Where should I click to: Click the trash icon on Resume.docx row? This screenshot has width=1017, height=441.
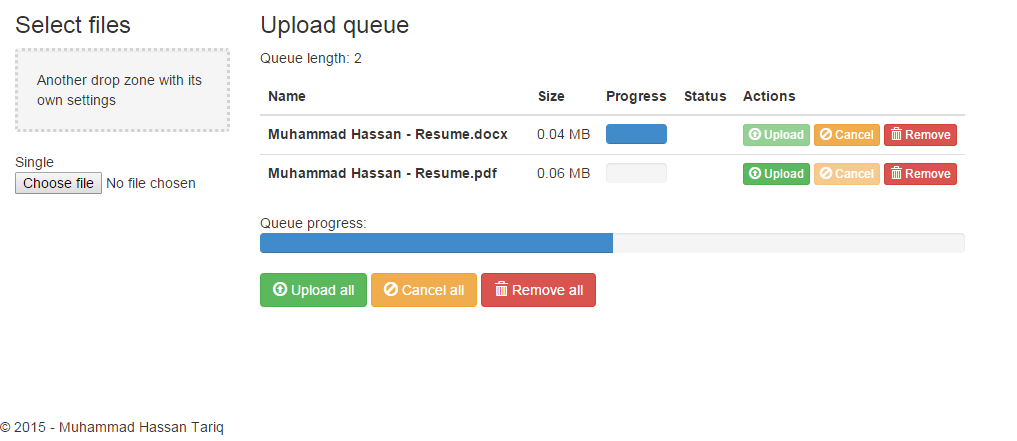896,135
